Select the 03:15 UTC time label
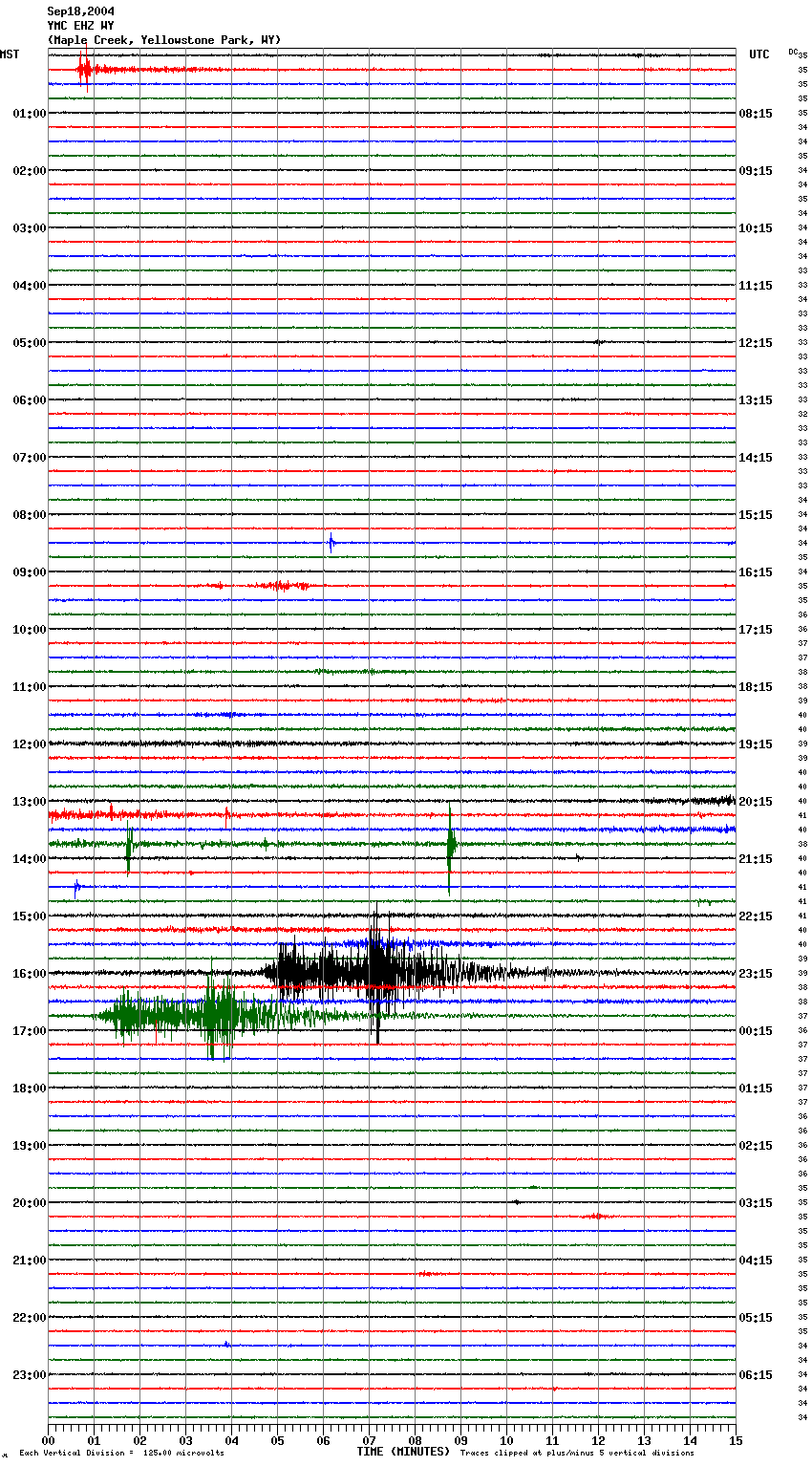The height and width of the screenshot is (1466, 812). point(756,1203)
